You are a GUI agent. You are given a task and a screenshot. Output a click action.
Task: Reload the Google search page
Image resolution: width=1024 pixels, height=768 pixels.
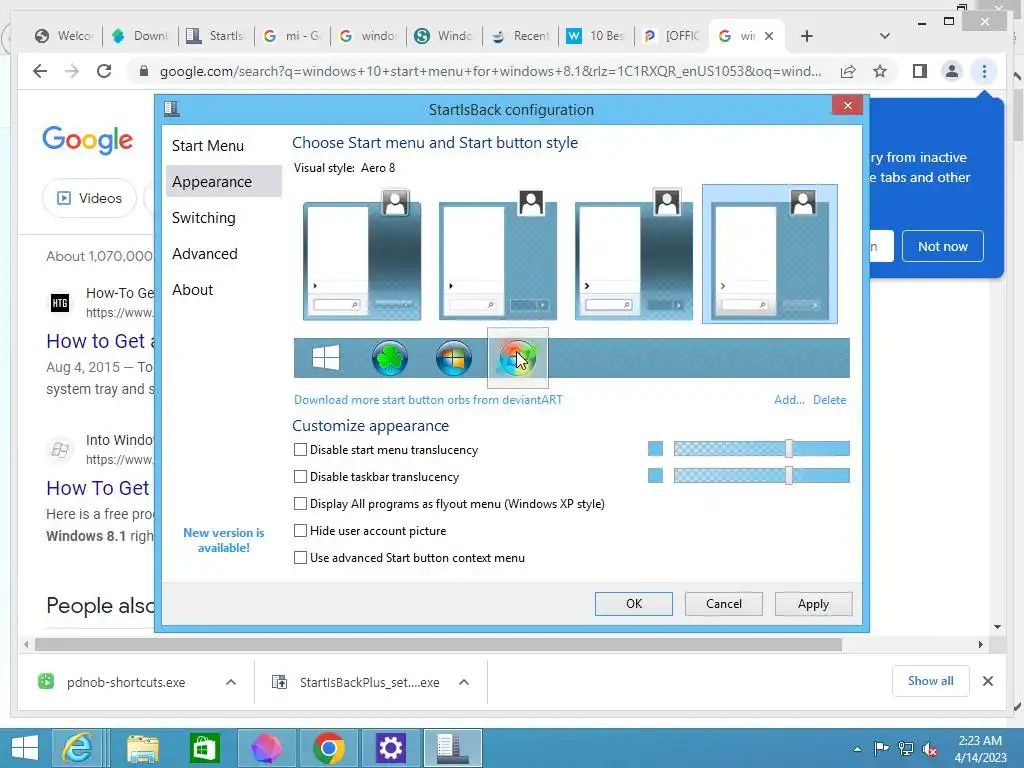[104, 71]
